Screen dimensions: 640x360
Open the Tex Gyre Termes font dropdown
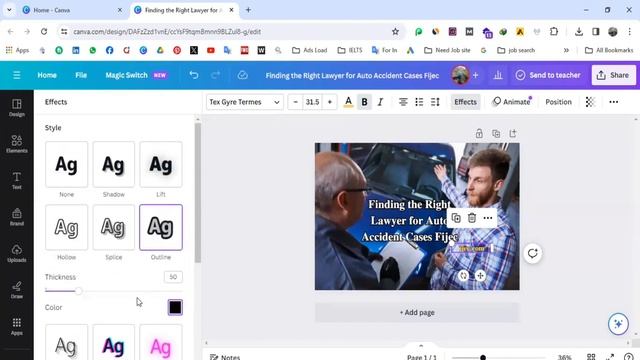(x=244, y=102)
